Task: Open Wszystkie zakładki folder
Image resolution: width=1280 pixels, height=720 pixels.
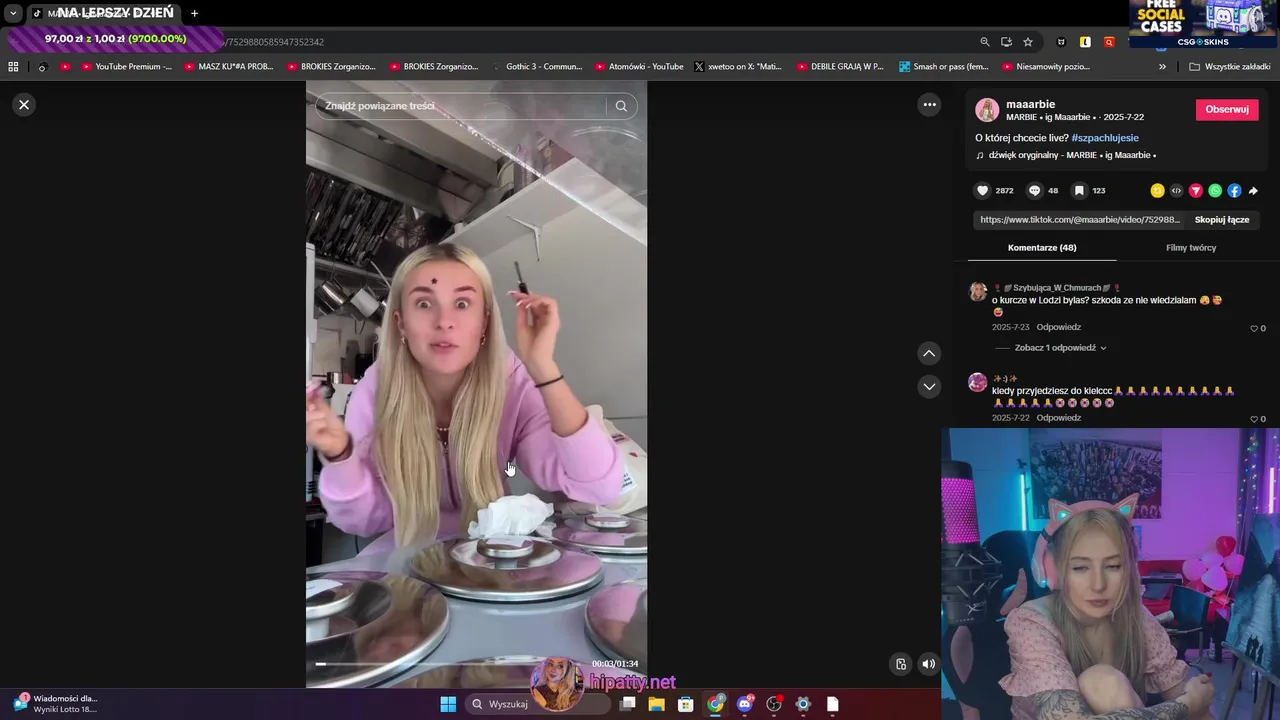Action: 1230,67
